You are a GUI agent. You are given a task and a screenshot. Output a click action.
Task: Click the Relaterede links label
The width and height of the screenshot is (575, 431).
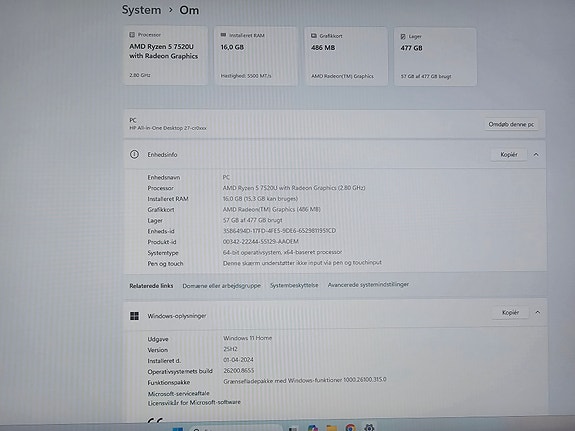point(151,286)
